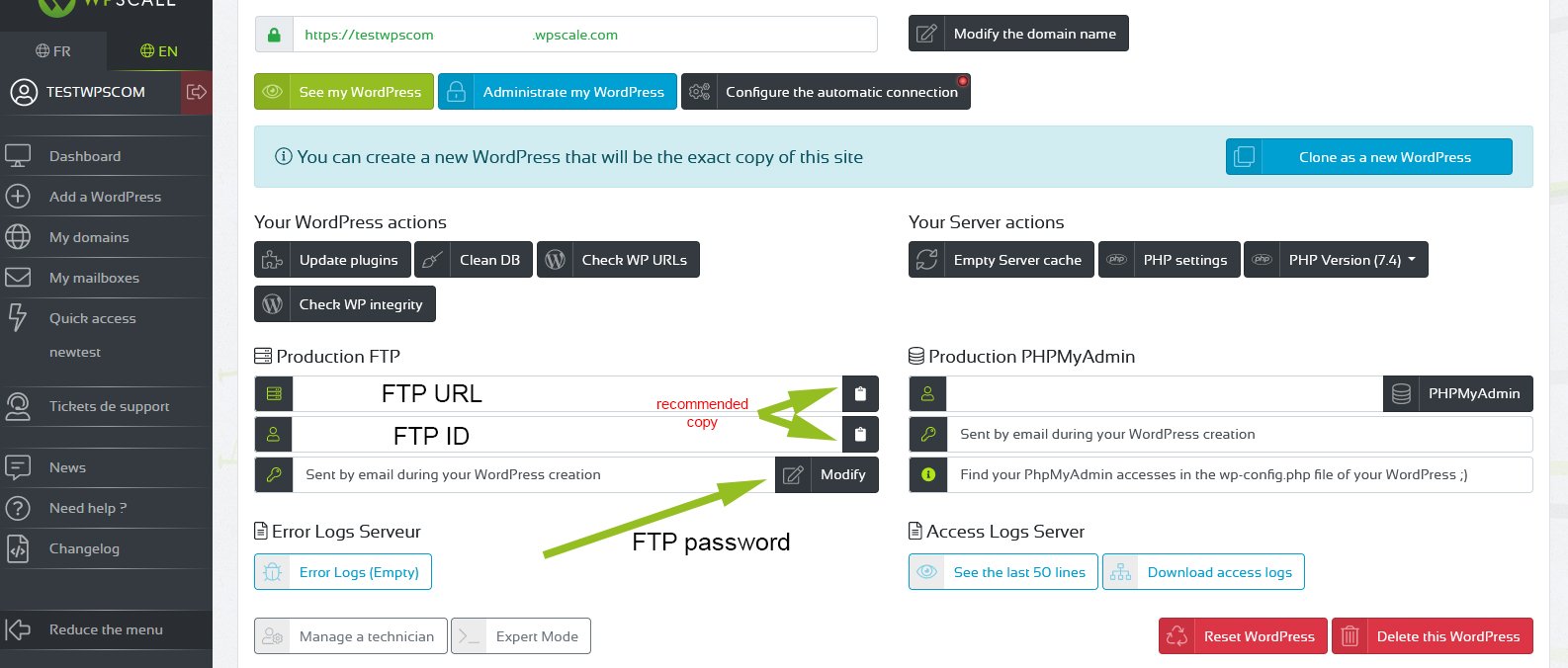Click the Empty Server cache button
This screenshot has width=1568, height=668.
(x=1002, y=260)
